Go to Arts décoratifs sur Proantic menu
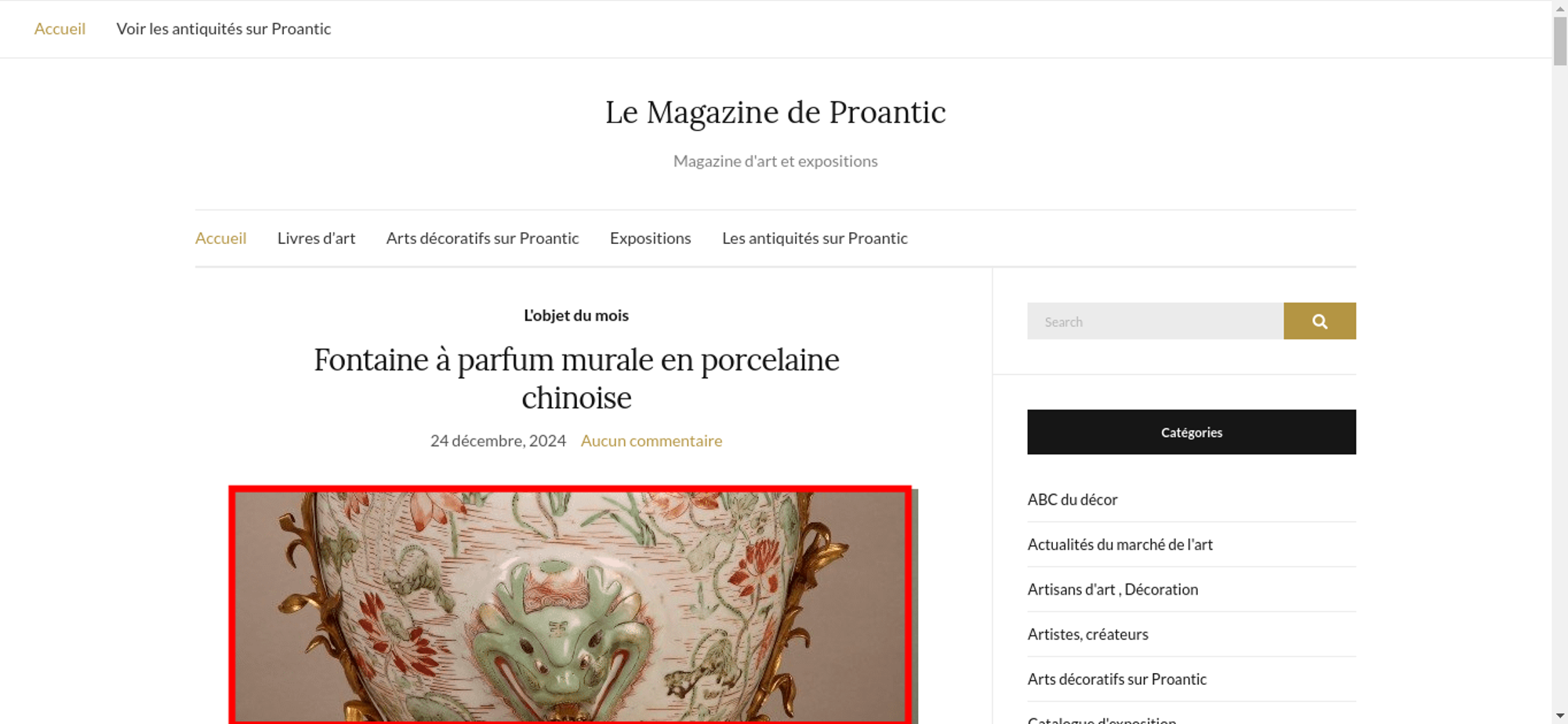The width and height of the screenshot is (1568, 724). click(x=482, y=238)
